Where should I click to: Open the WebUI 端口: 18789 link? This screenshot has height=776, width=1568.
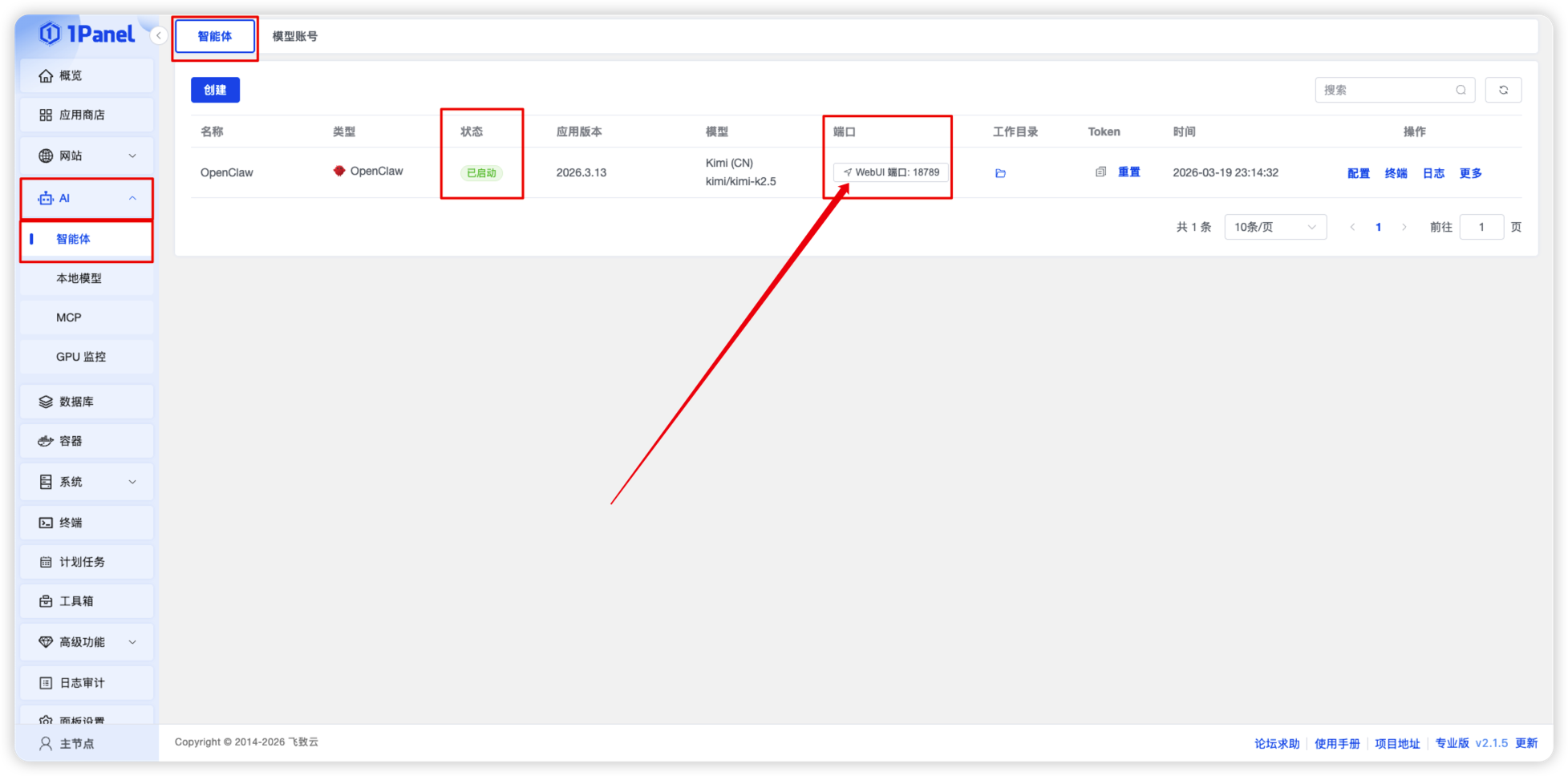pos(890,172)
